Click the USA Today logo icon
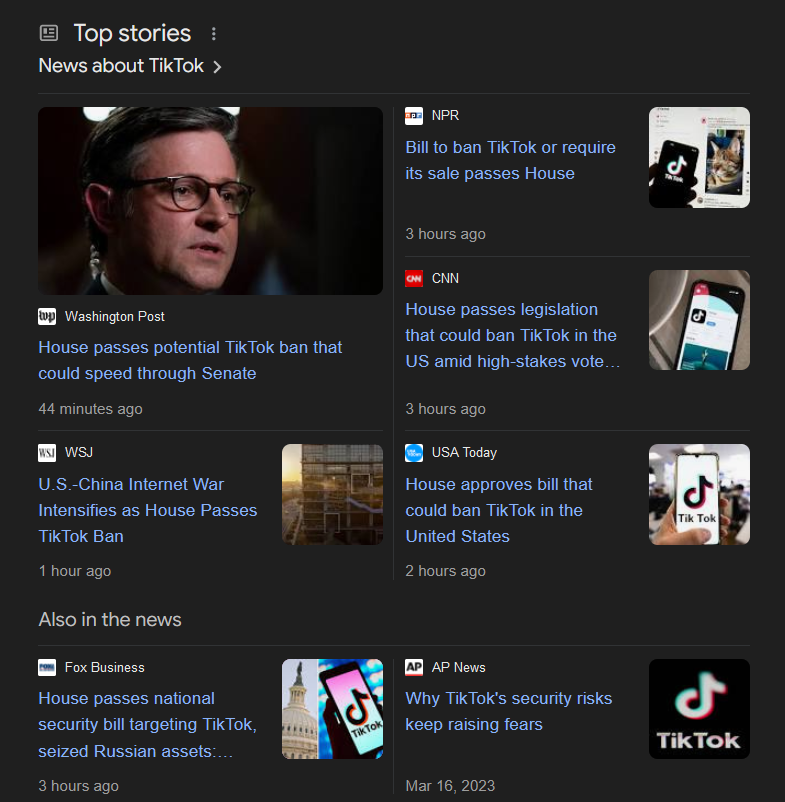This screenshot has width=785, height=802. (414, 453)
